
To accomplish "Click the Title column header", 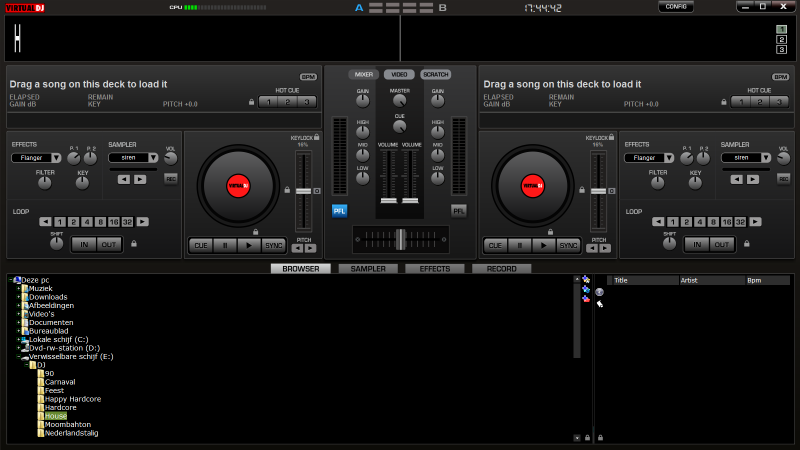I will pos(645,280).
